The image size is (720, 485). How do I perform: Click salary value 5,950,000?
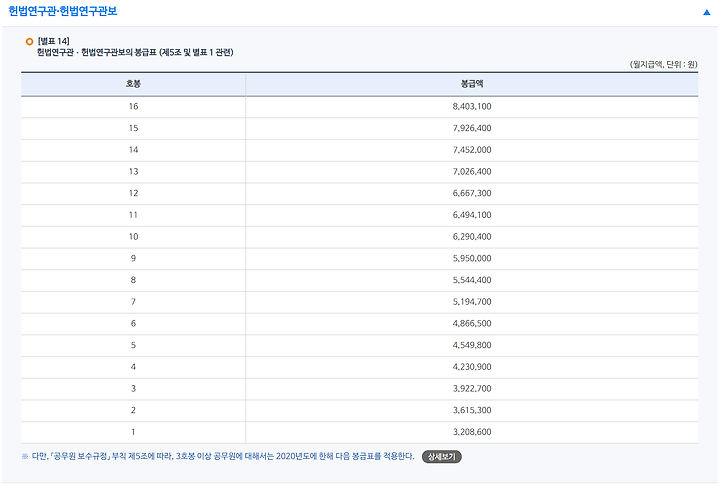(x=472, y=258)
